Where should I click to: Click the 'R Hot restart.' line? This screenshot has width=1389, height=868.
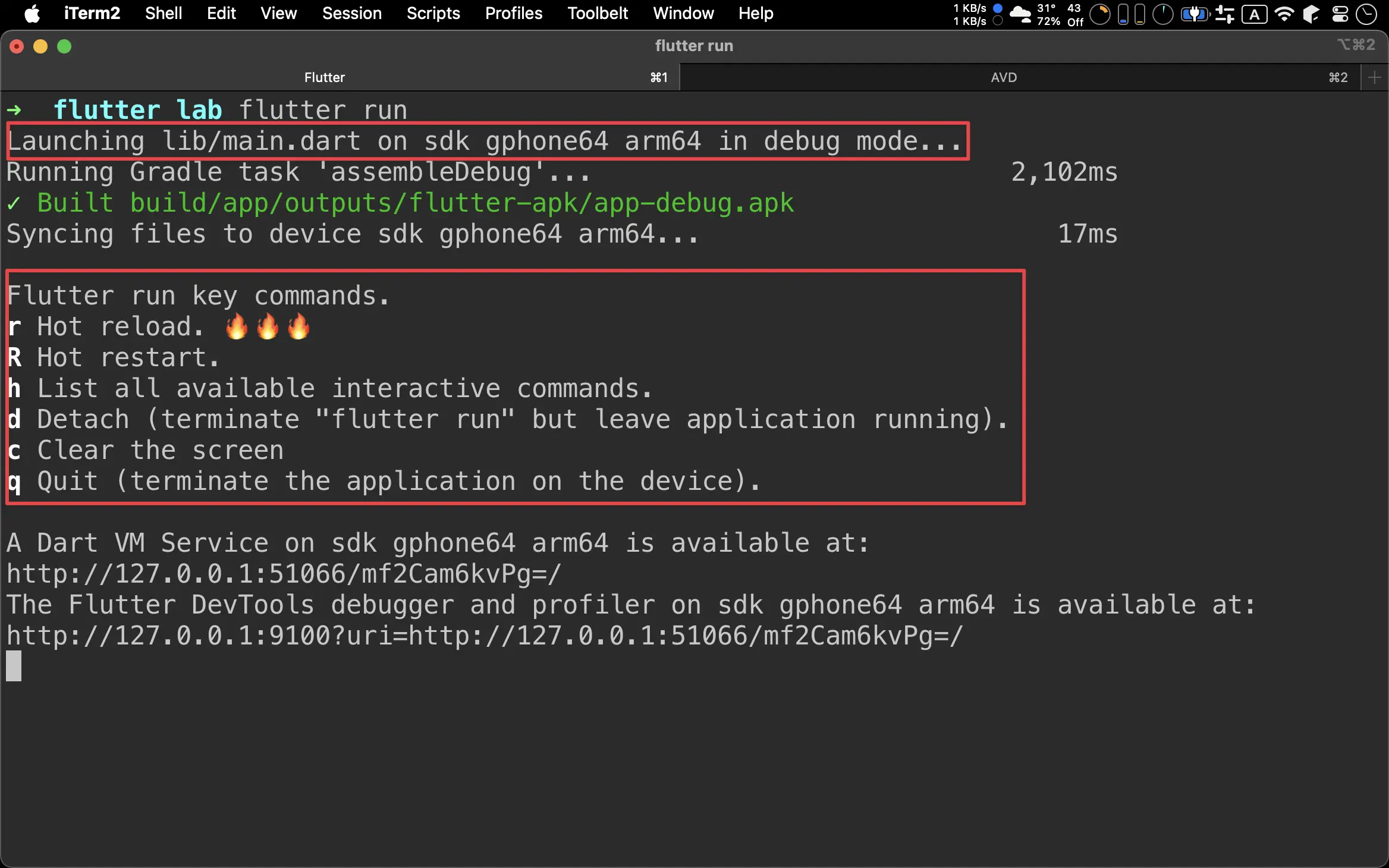(x=114, y=358)
